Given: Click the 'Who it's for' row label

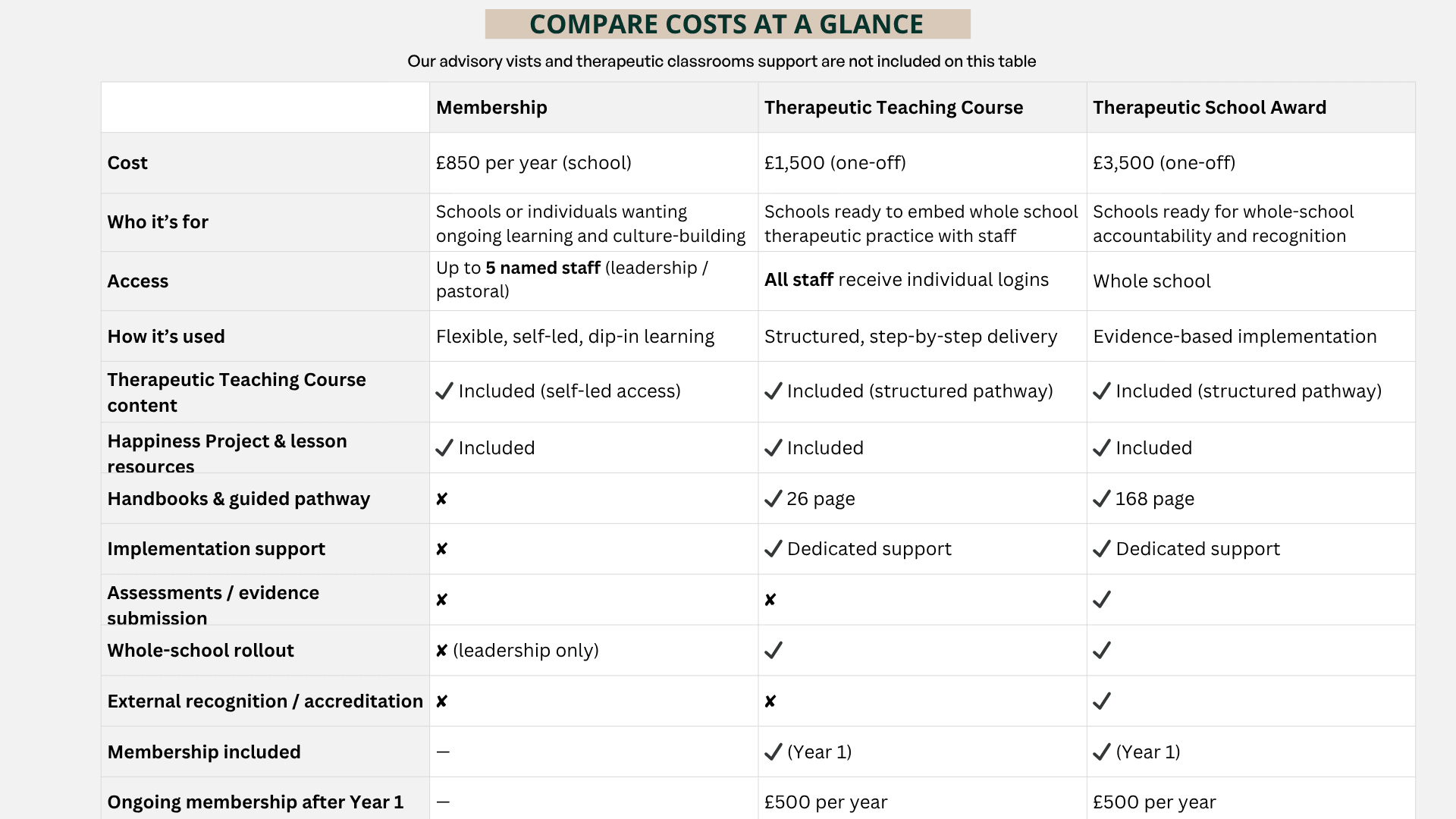Looking at the screenshot, I should [158, 222].
